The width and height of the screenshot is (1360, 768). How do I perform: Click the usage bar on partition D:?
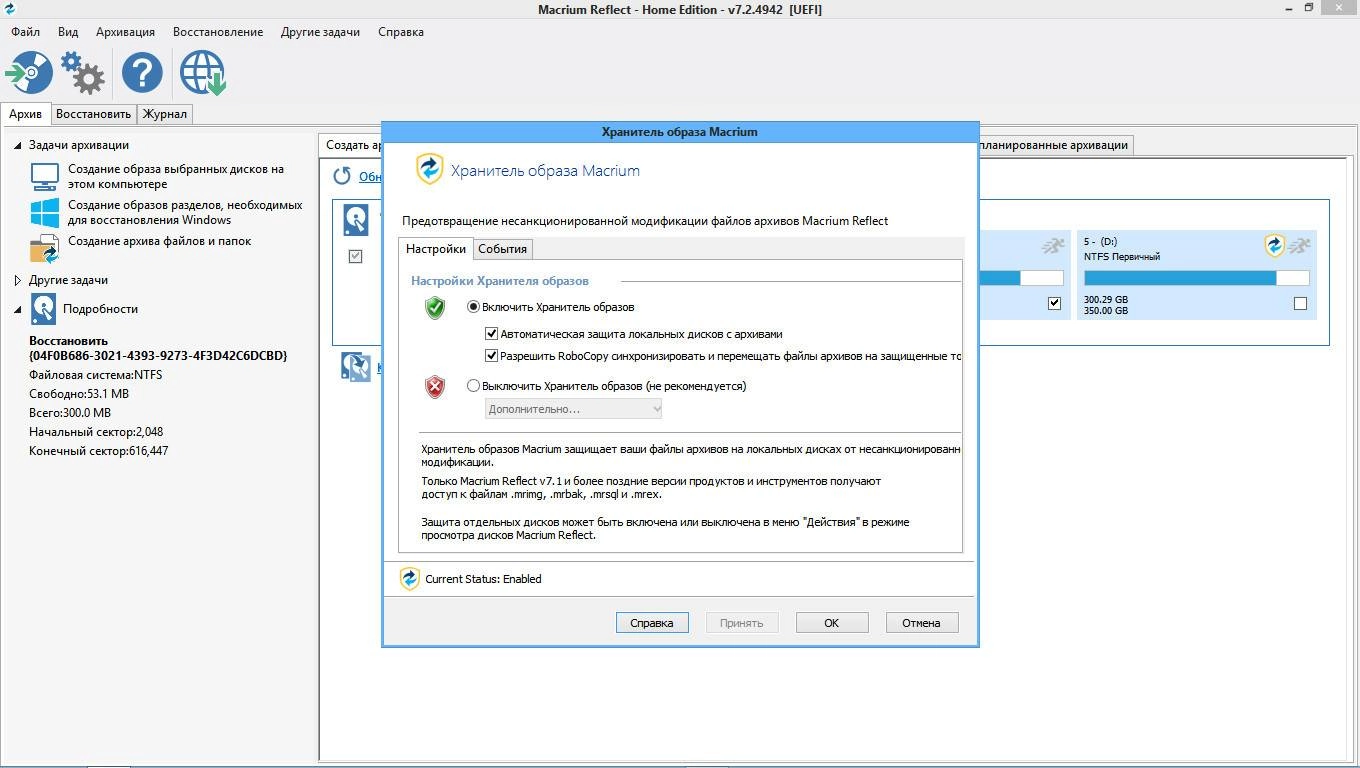tap(1197, 278)
